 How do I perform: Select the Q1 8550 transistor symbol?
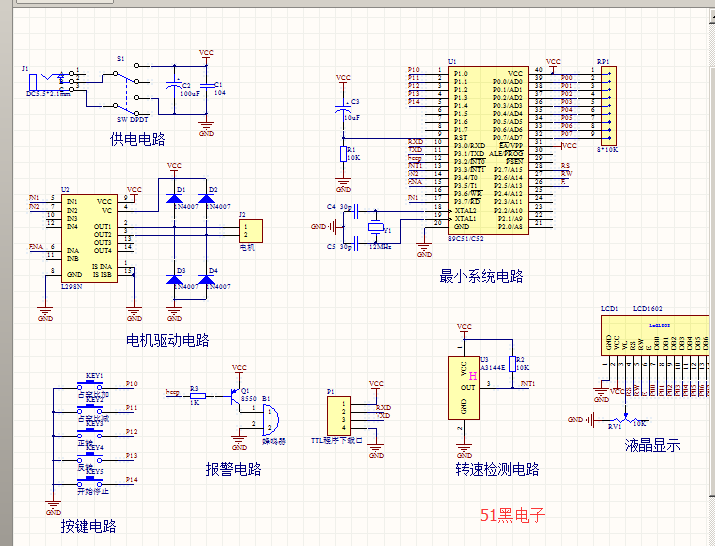(236, 398)
